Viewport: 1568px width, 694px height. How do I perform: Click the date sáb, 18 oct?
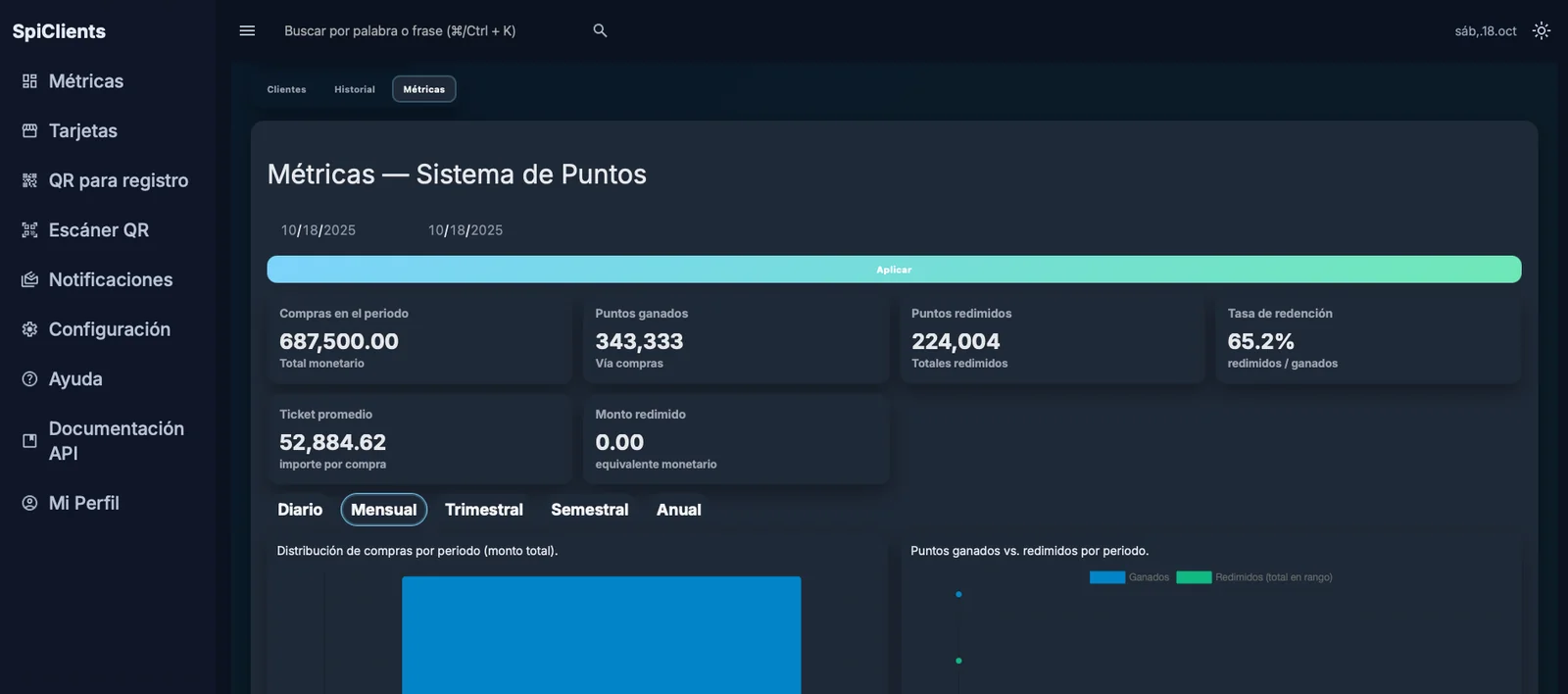[x=1486, y=31]
